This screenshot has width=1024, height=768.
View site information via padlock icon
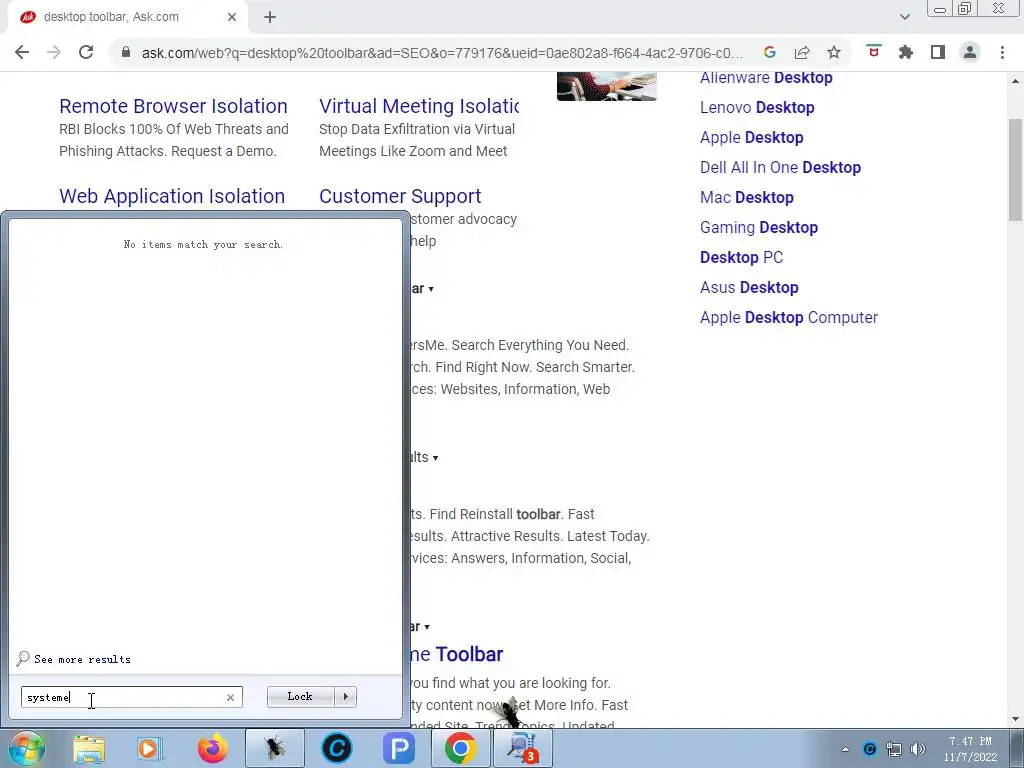tap(126, 52)
